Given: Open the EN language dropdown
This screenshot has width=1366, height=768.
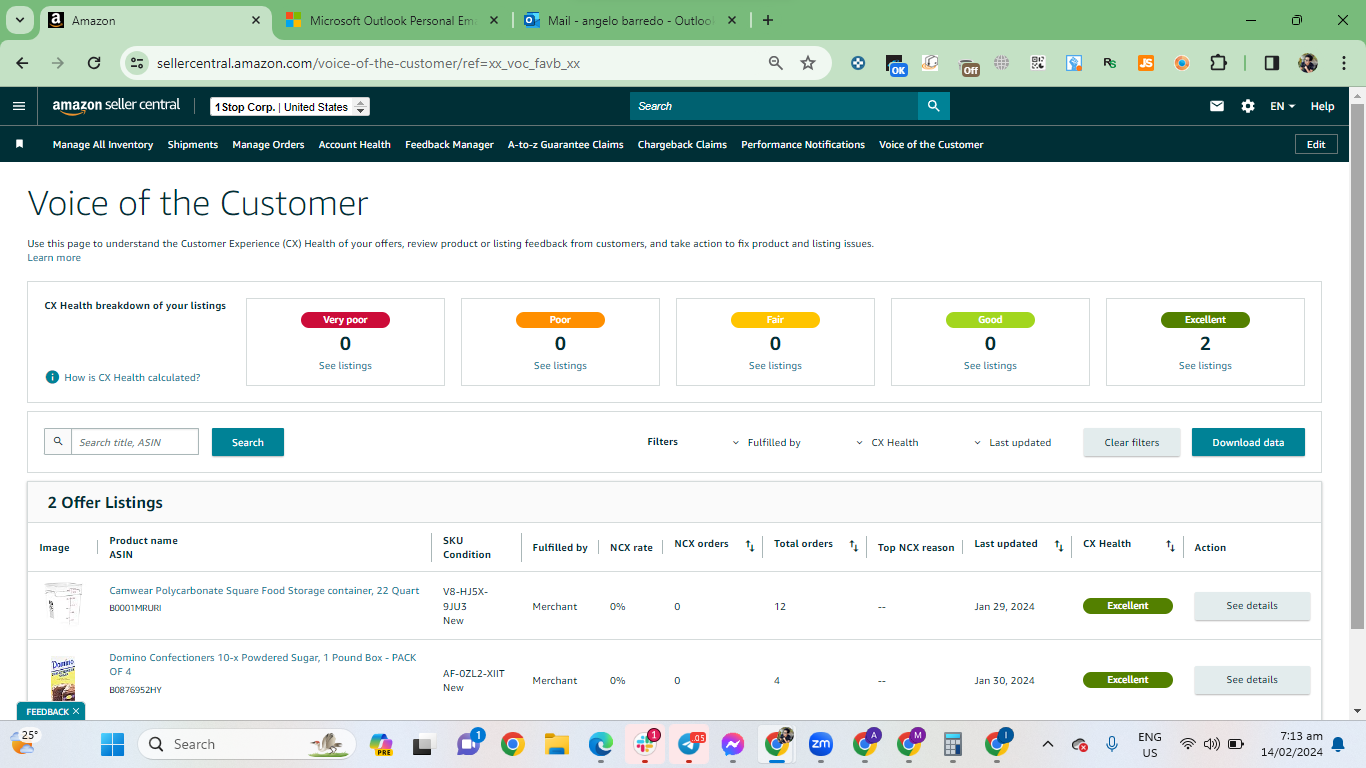Looking at the screenshot, I should pos(1282,106).
